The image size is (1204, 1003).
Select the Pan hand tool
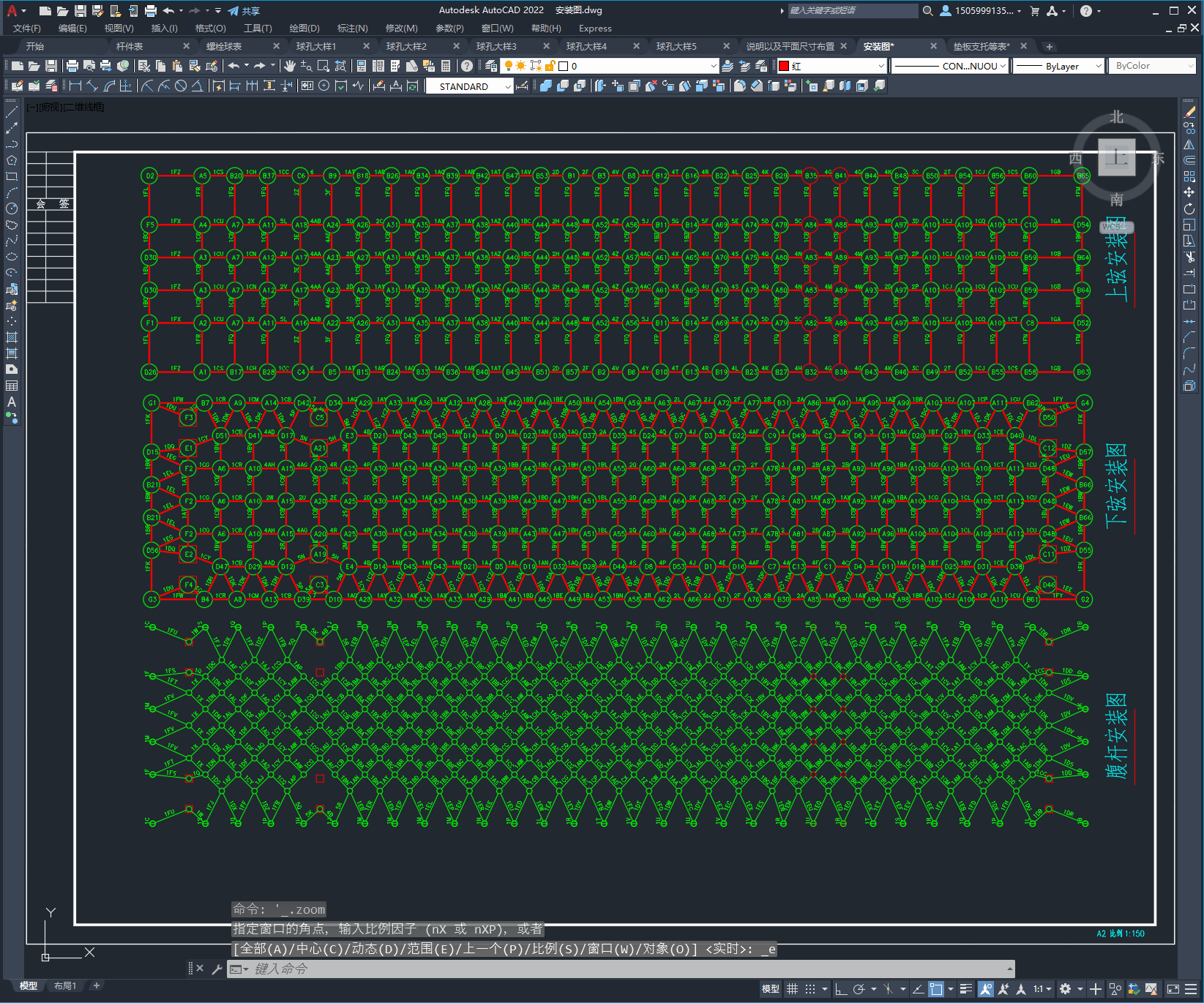[x=289, y=66]
